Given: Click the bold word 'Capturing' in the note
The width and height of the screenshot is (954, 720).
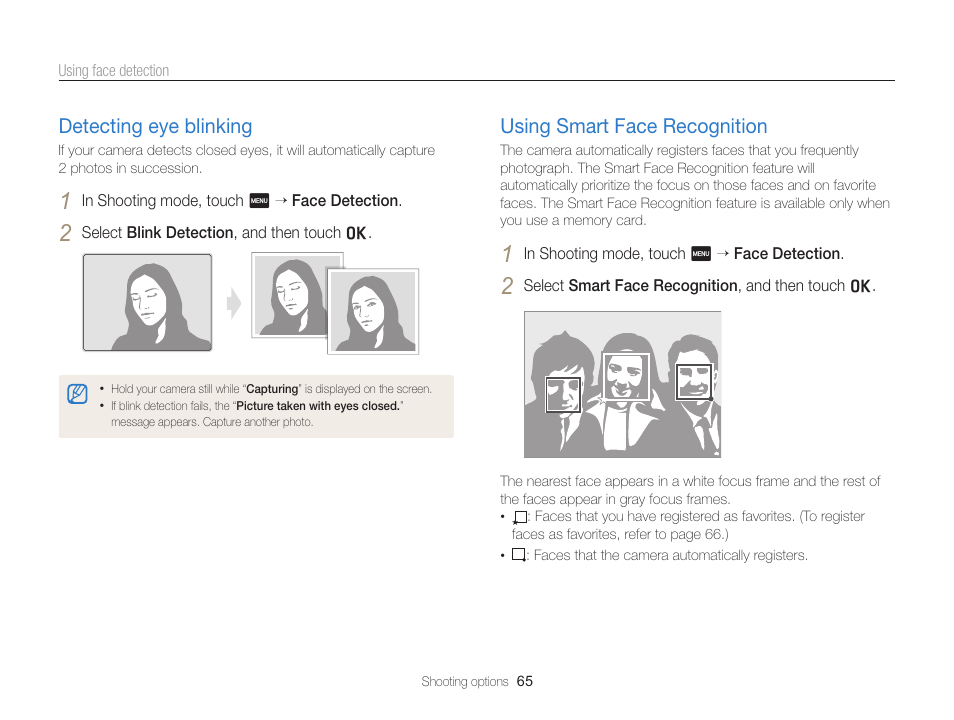Looking at the screenshot, I should coord(272,389).
